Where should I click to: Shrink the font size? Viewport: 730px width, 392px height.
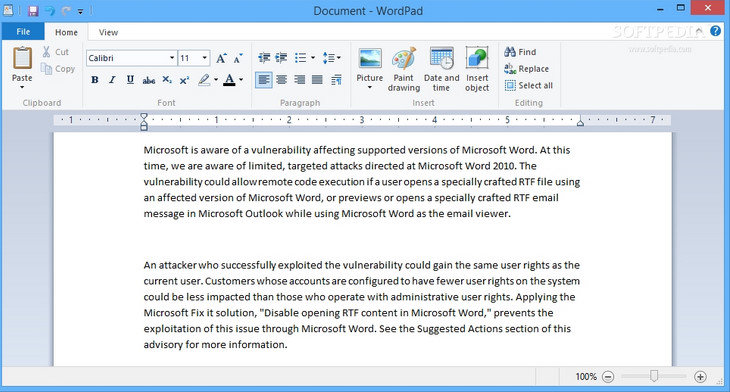(238, 58)
